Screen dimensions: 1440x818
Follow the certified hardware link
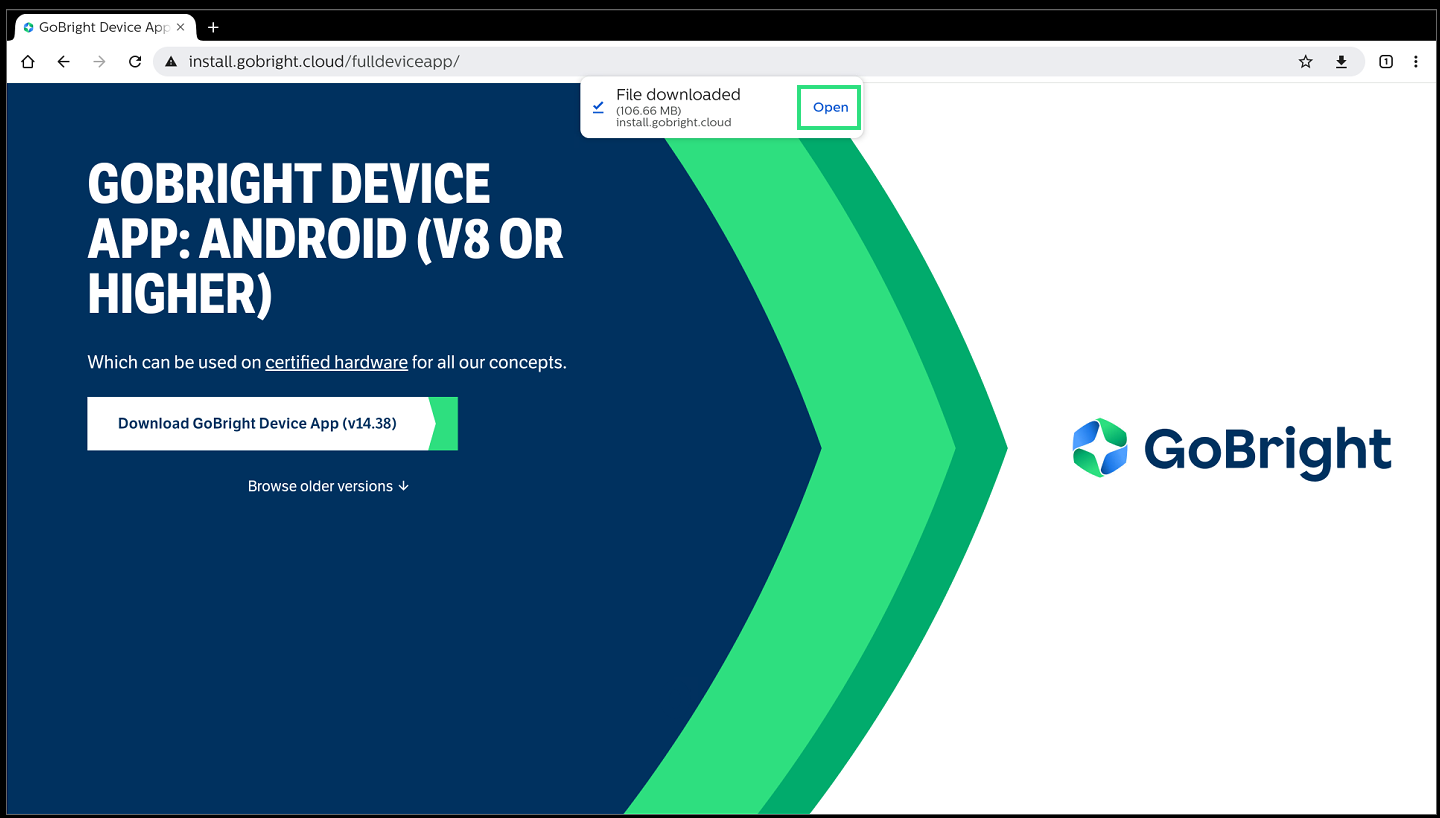336,362
